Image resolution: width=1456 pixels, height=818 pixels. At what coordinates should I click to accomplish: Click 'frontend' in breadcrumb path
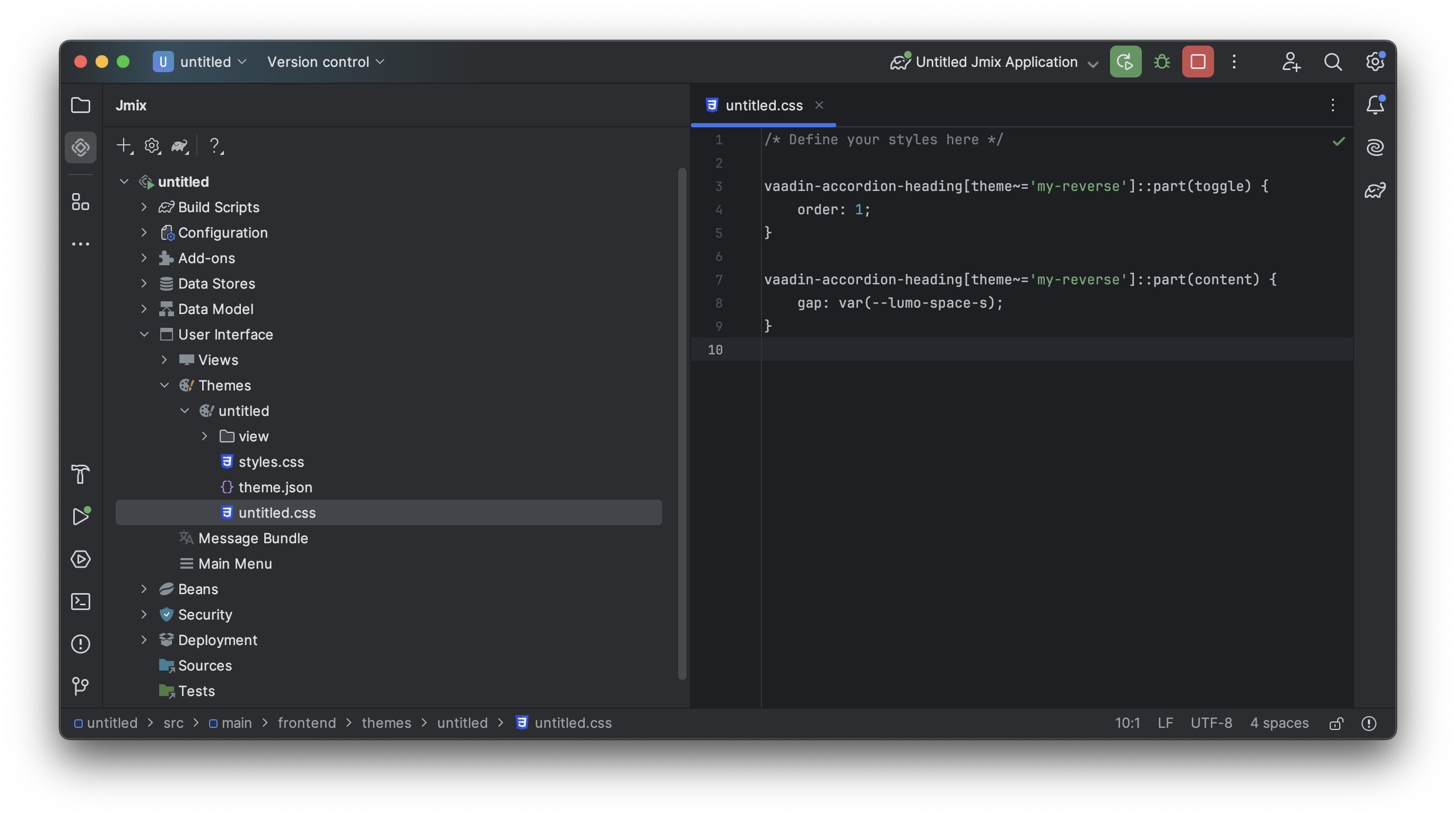[306, 723]
